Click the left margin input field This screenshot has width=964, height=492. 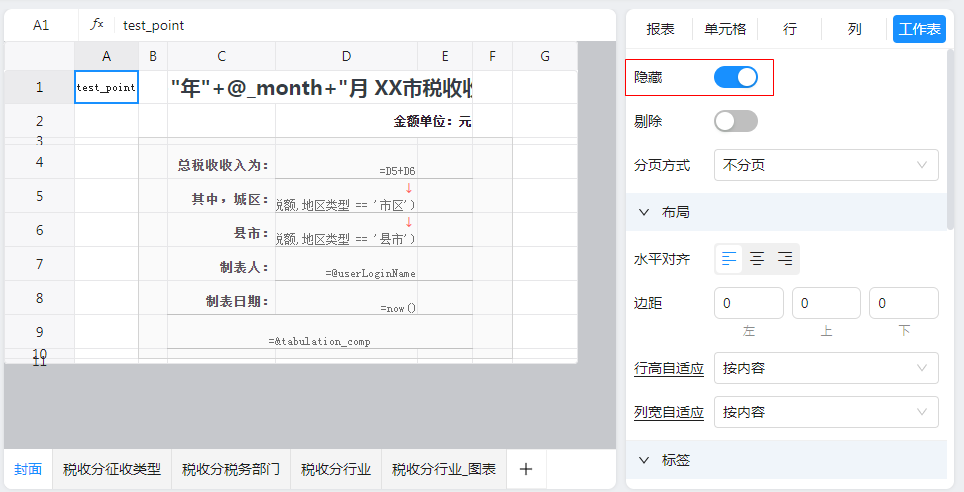[749, 303]
